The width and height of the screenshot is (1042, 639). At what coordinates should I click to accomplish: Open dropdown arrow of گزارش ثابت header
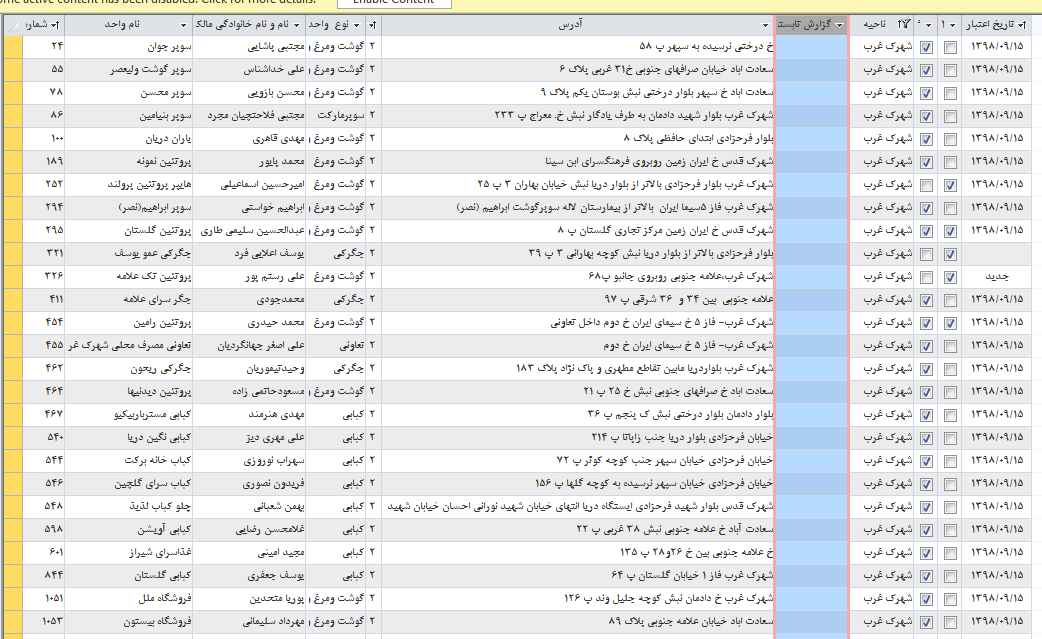tap(840, 25)
